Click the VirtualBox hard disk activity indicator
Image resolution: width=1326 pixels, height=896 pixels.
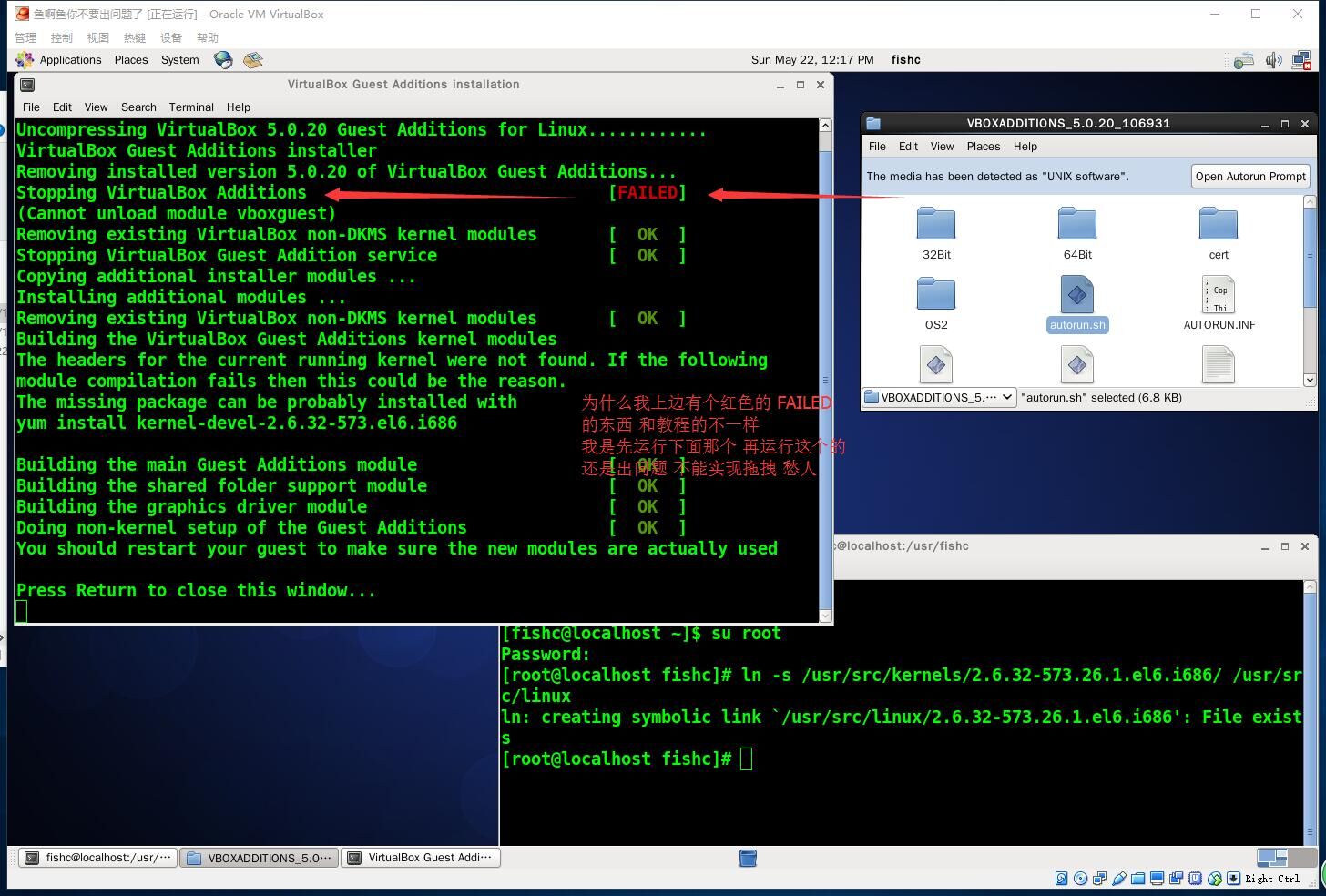click(x=1061, y=879)
